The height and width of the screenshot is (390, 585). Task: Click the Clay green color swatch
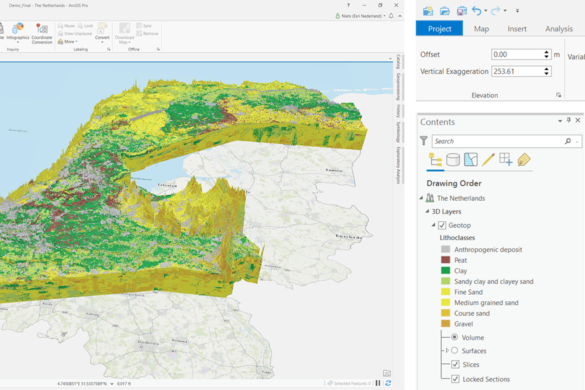point(445,270)
